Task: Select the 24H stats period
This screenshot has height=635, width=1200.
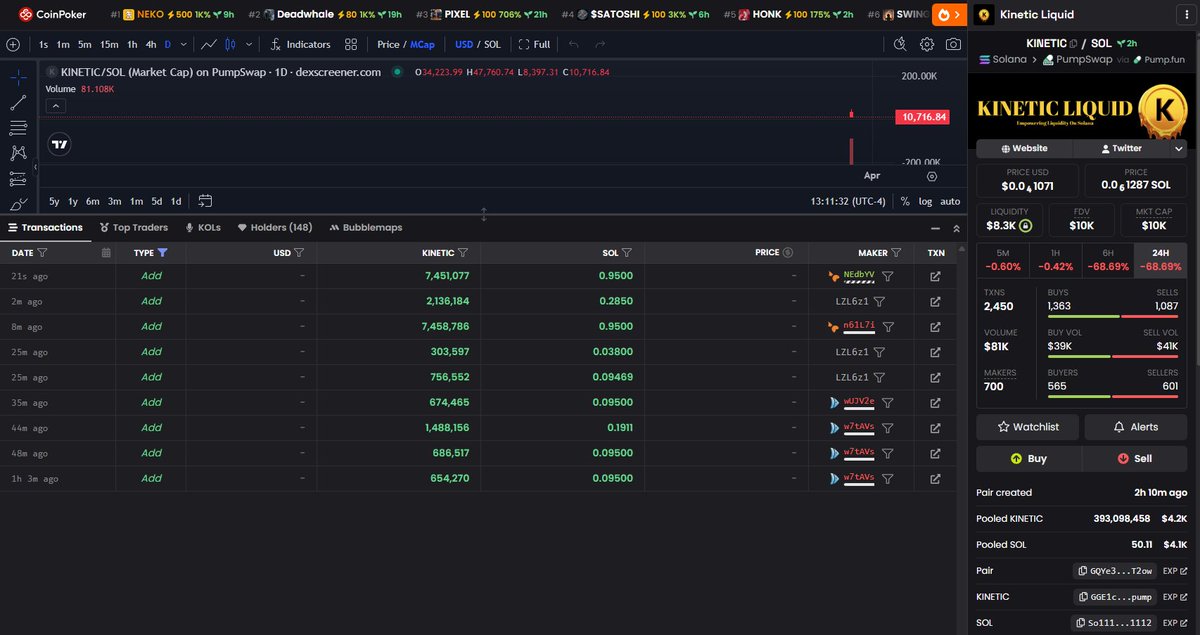Action: (1162, 260)
